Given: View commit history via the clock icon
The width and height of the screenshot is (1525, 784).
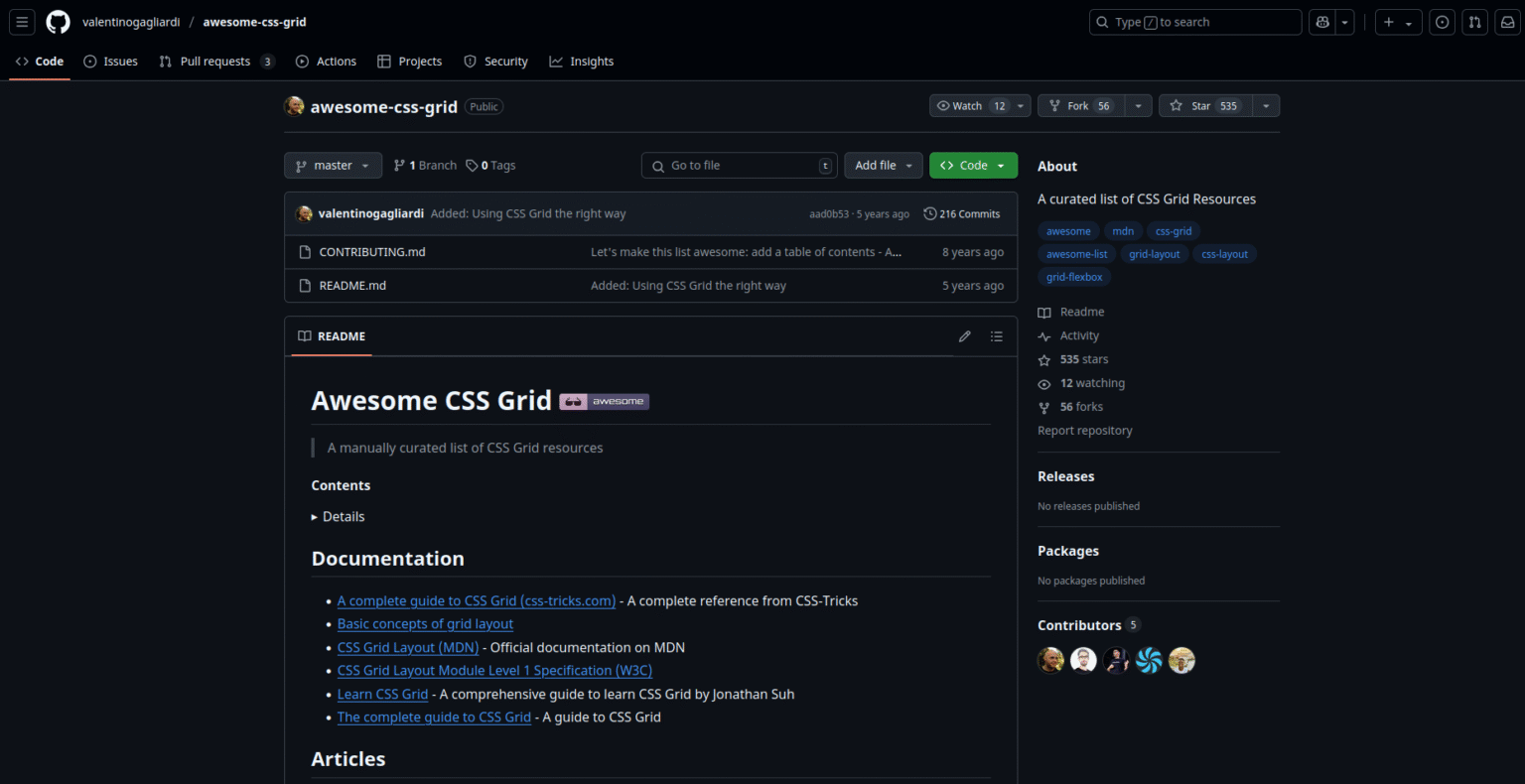Looking at the screenshot, I should click(930, 212).
